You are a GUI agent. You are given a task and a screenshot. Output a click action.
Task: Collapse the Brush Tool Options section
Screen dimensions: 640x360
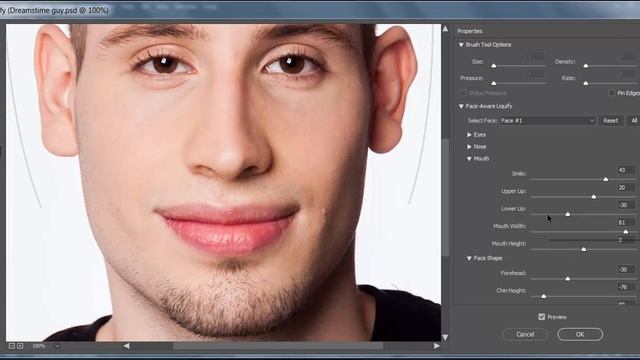click(461, 44)
